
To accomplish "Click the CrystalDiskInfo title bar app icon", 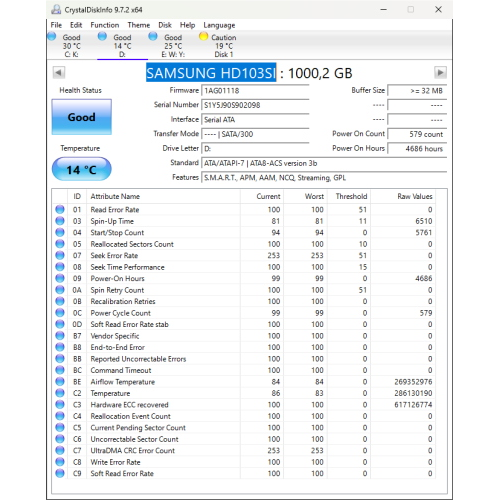I will (56, 9).
